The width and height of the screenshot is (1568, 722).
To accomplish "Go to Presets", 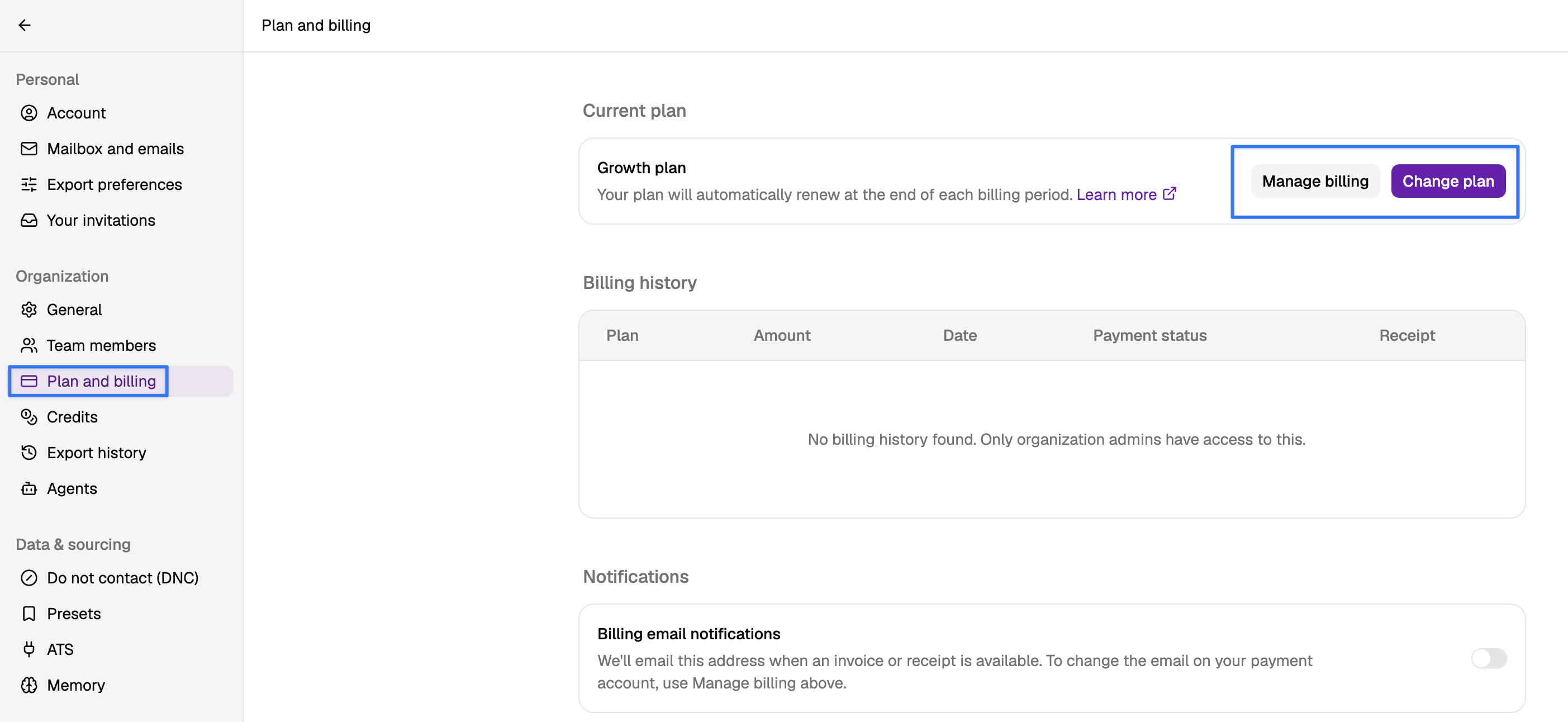I will click(x=121, y=614).
